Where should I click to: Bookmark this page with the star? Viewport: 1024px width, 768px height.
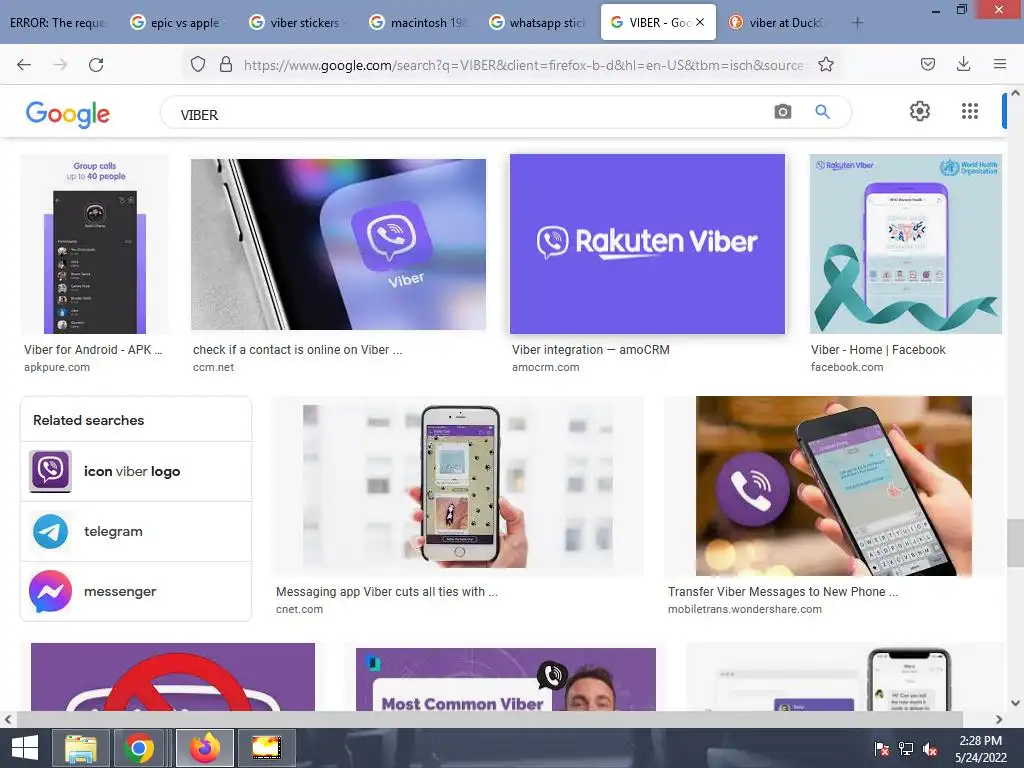(x=825, y=64)
